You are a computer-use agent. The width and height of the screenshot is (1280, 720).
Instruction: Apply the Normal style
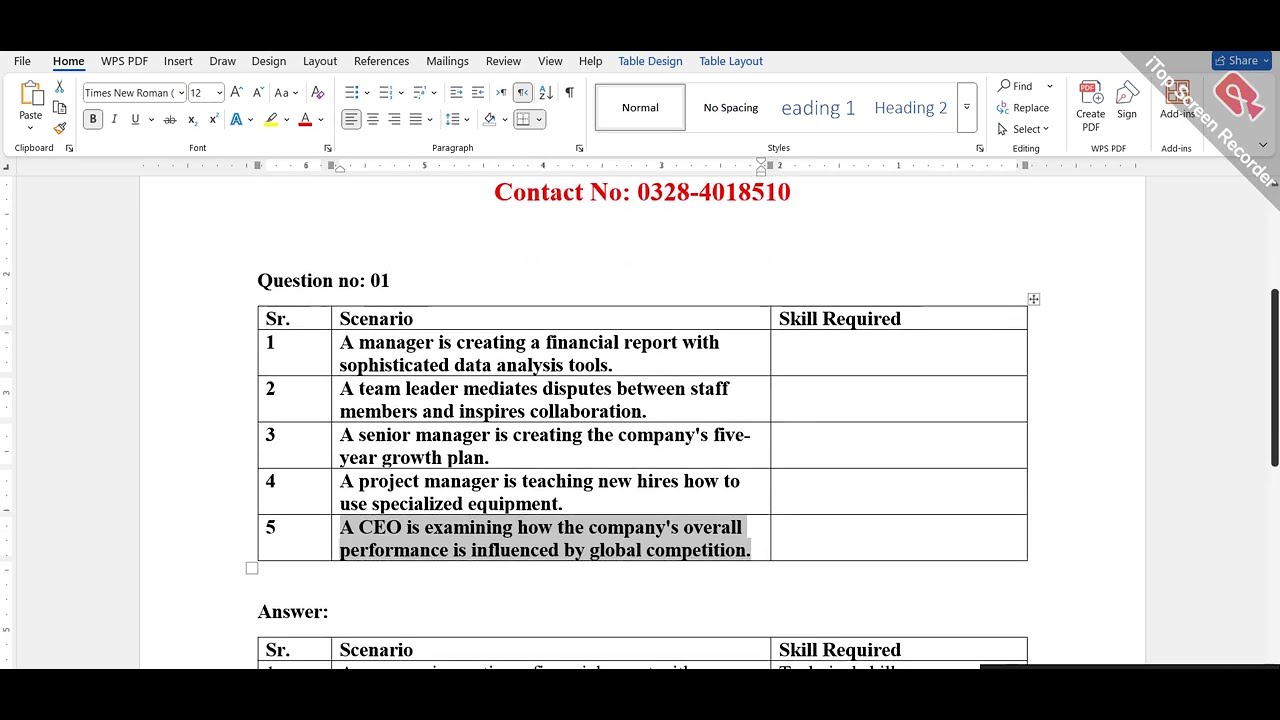(x=640, y=108)
